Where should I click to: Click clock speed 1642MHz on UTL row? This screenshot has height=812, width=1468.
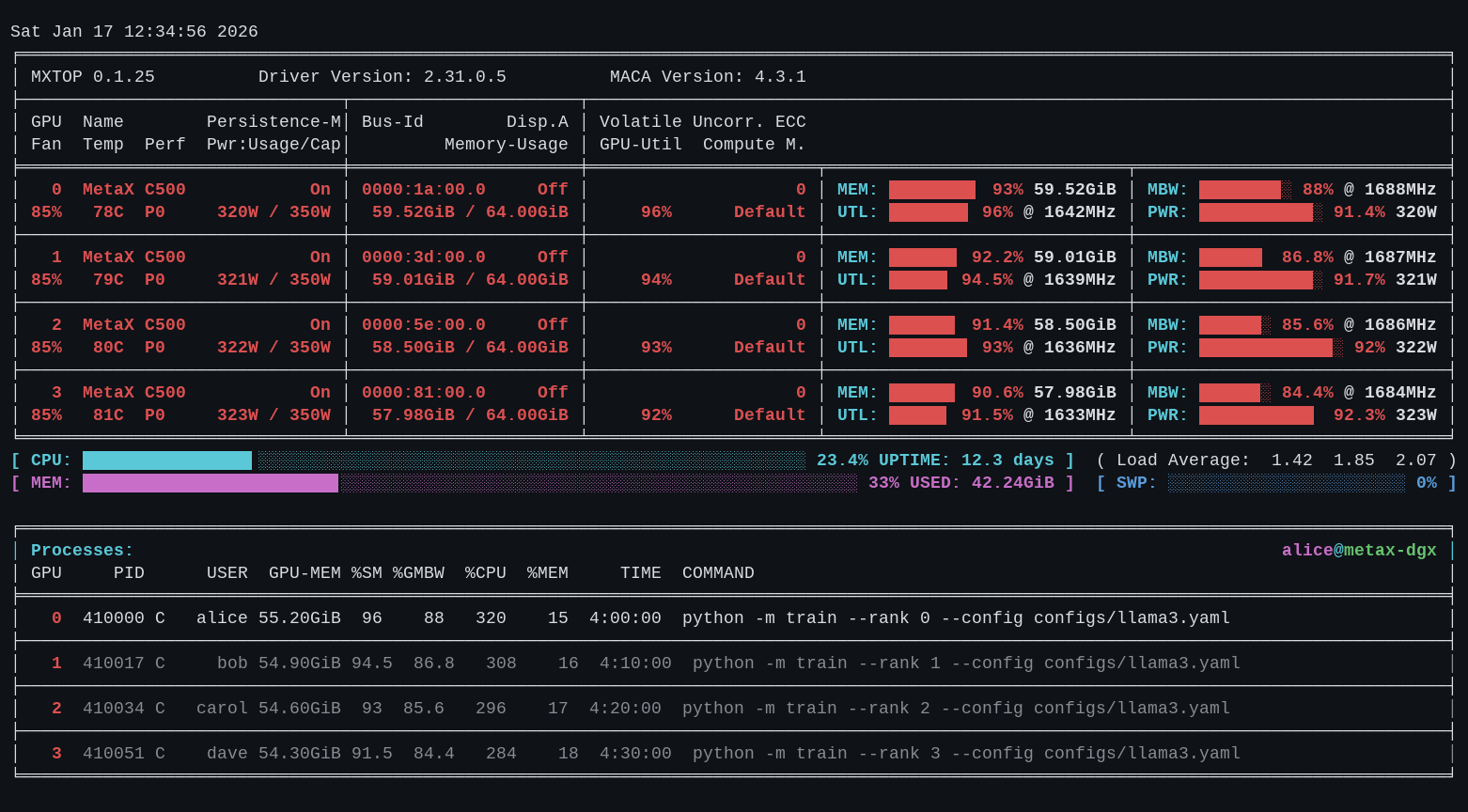pyautogui.click(x=1080, y=212)
